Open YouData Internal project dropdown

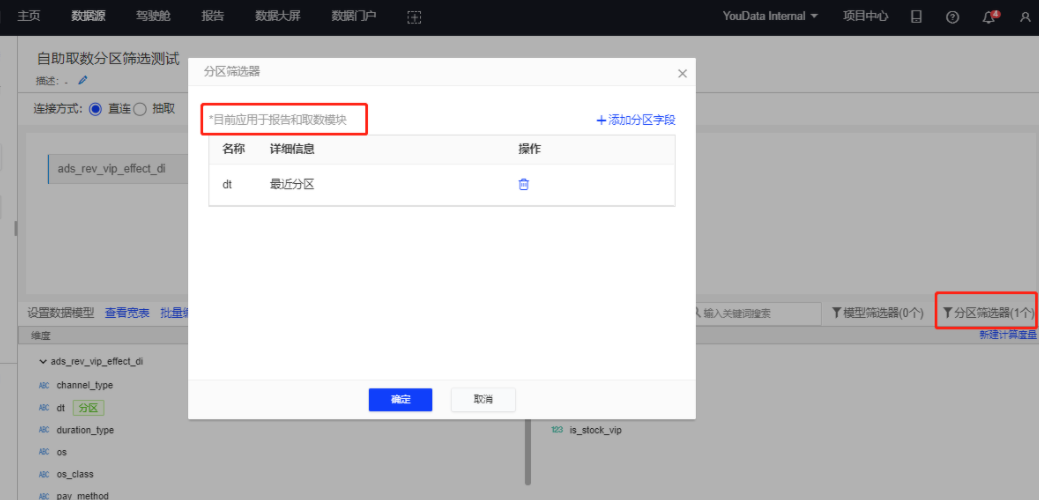(770, 16)
